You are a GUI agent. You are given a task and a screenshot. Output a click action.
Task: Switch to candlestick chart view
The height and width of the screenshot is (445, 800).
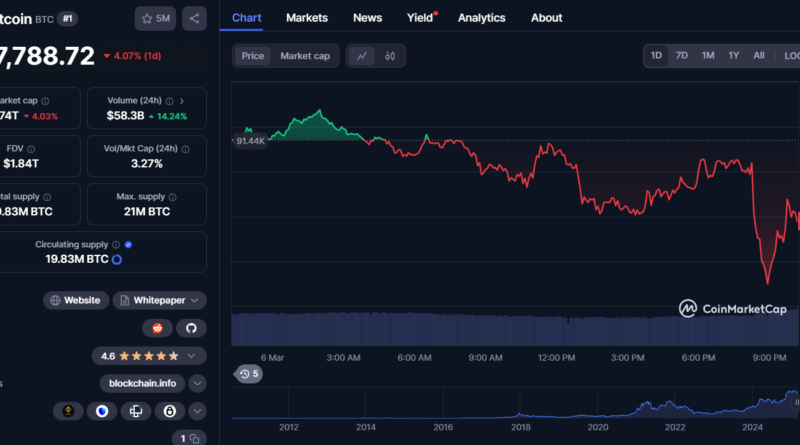389,56
